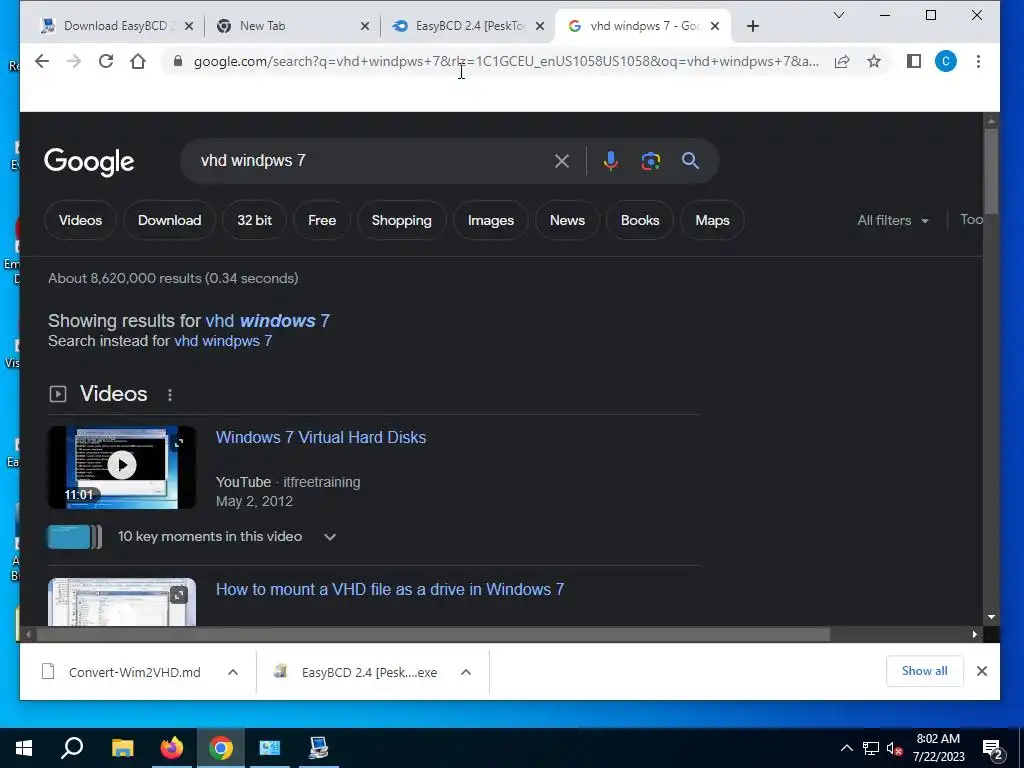Bookmark this page with the star icon

874,61
